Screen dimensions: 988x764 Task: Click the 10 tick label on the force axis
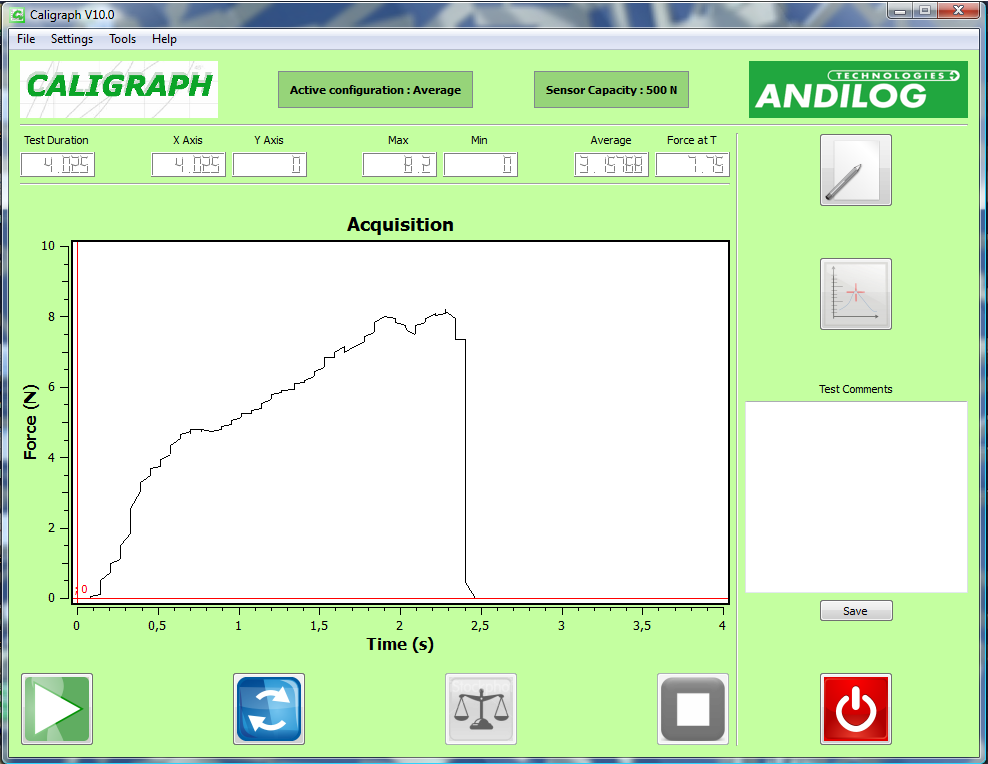[48, 246]
